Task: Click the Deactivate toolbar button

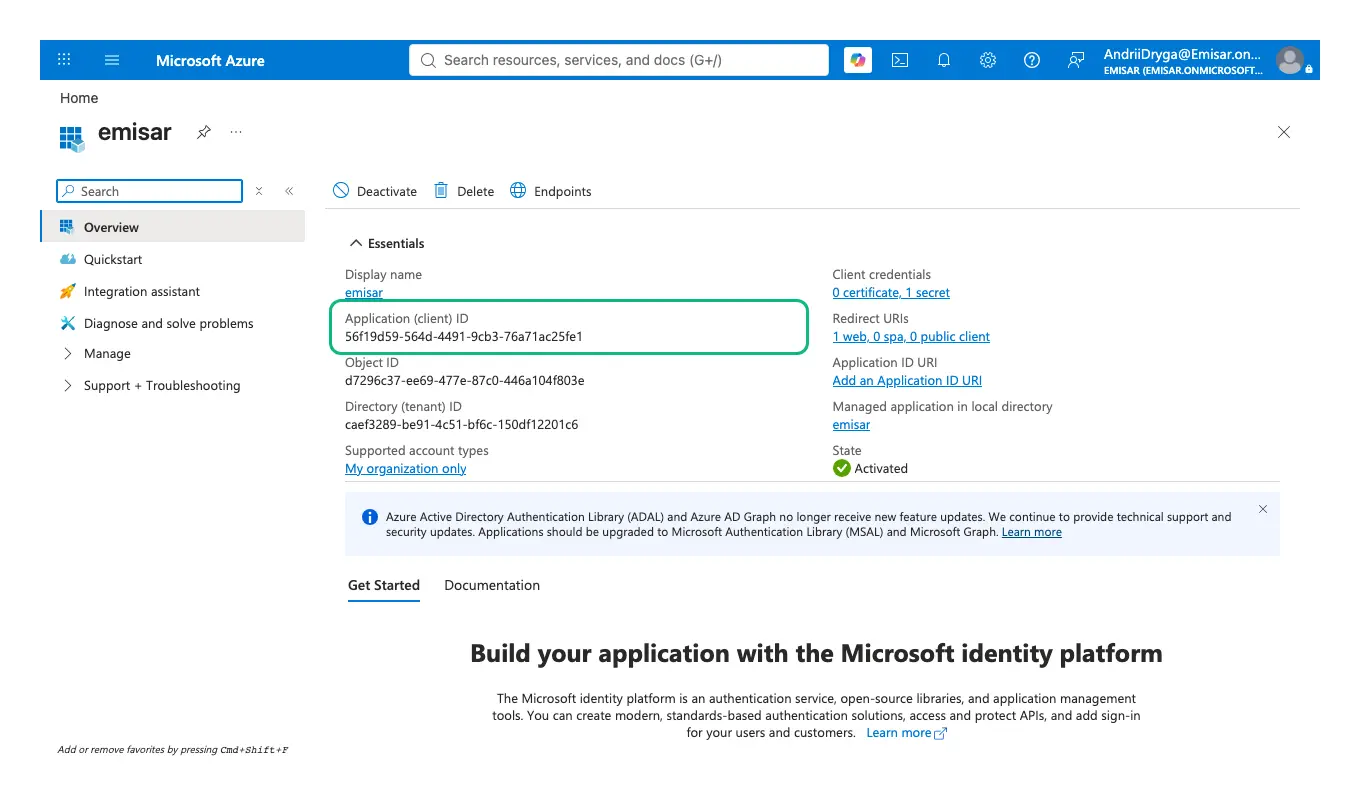Action: pyautogui.click(x=375, y=191)
